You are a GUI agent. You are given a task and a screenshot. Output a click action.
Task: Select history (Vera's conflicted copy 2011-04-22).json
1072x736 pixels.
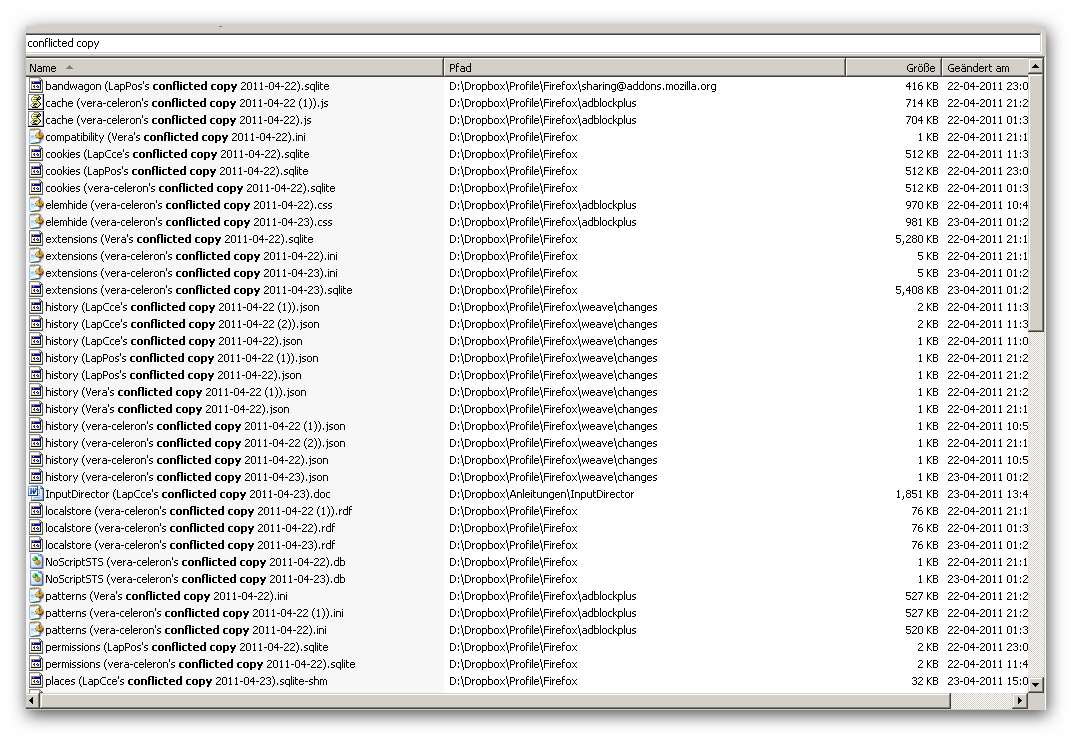pos(168,409)
